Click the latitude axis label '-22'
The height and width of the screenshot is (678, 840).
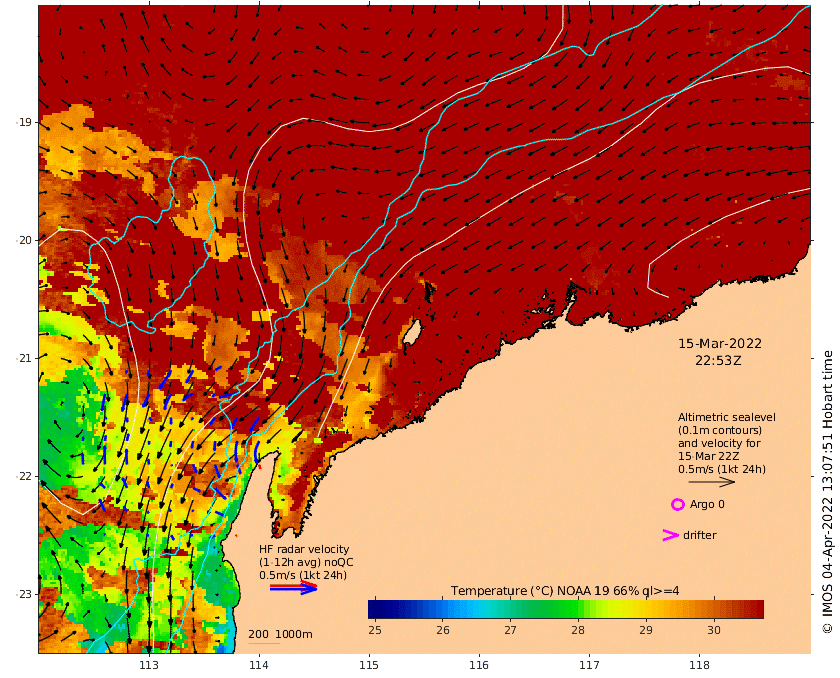[x=24, y=477]
